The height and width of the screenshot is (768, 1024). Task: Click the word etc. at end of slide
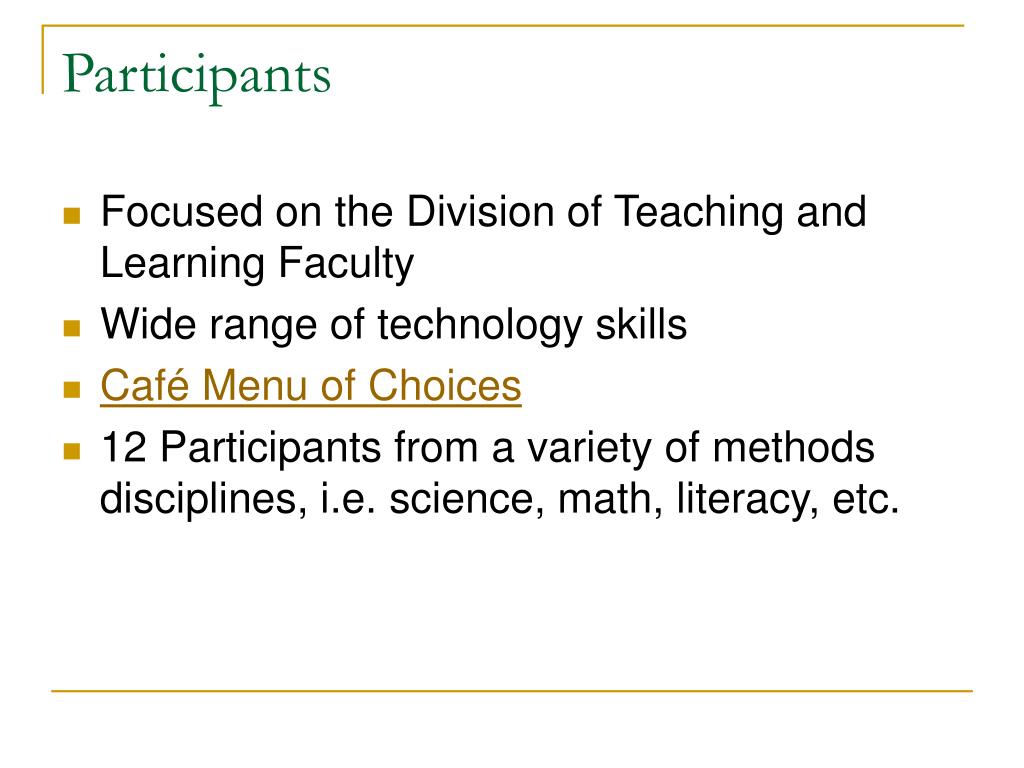(x=866, y=500)
